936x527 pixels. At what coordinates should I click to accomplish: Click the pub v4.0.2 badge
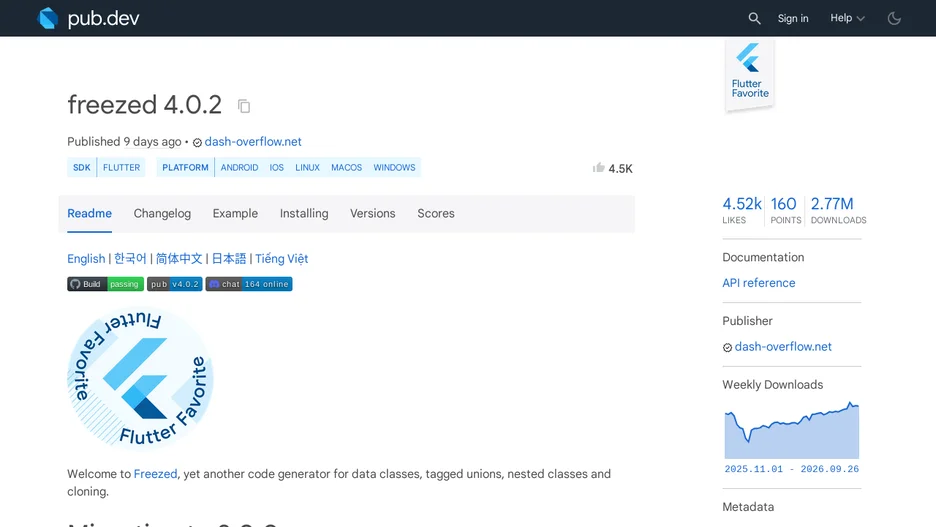(175, 284)
